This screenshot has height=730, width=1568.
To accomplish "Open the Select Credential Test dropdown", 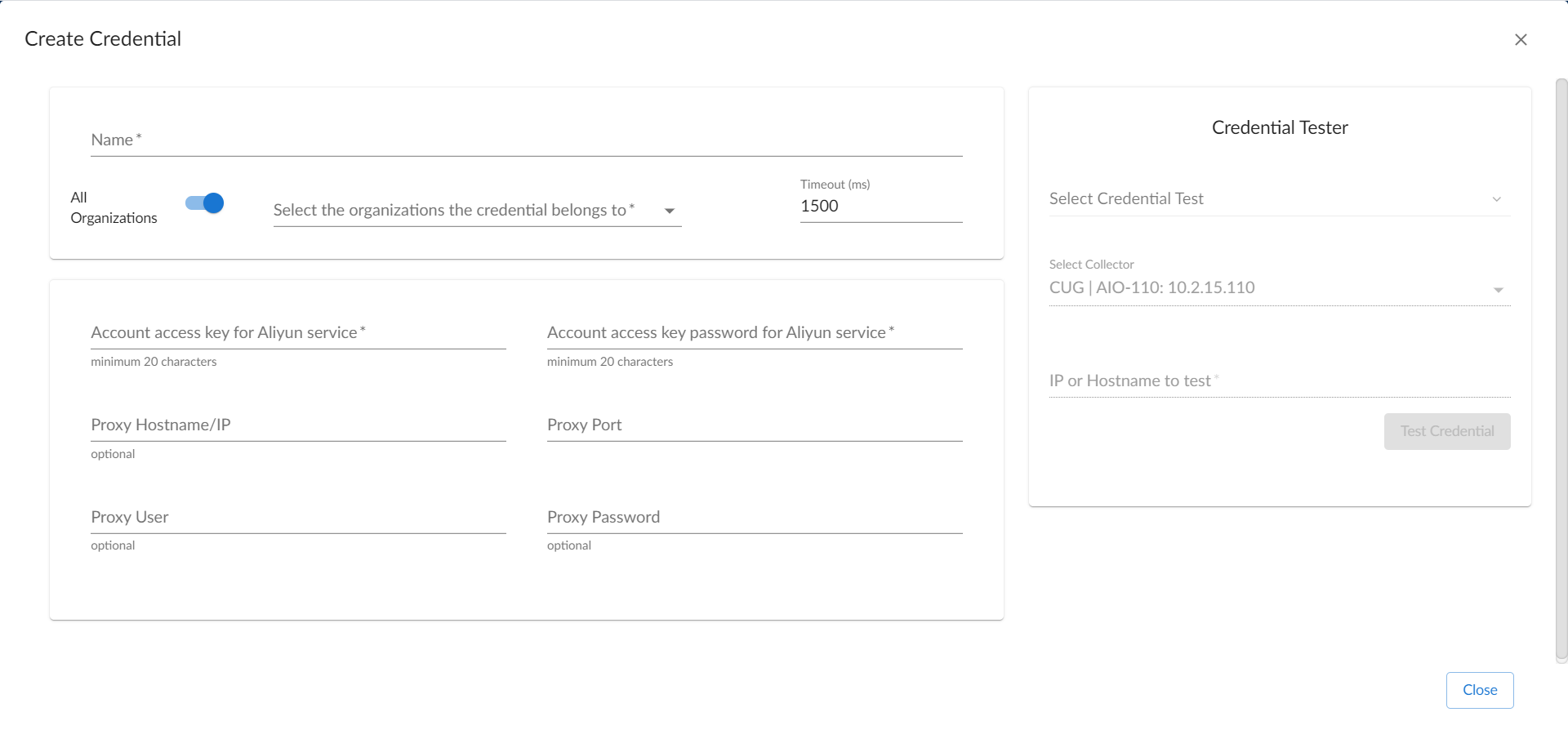I will 1266,199.
